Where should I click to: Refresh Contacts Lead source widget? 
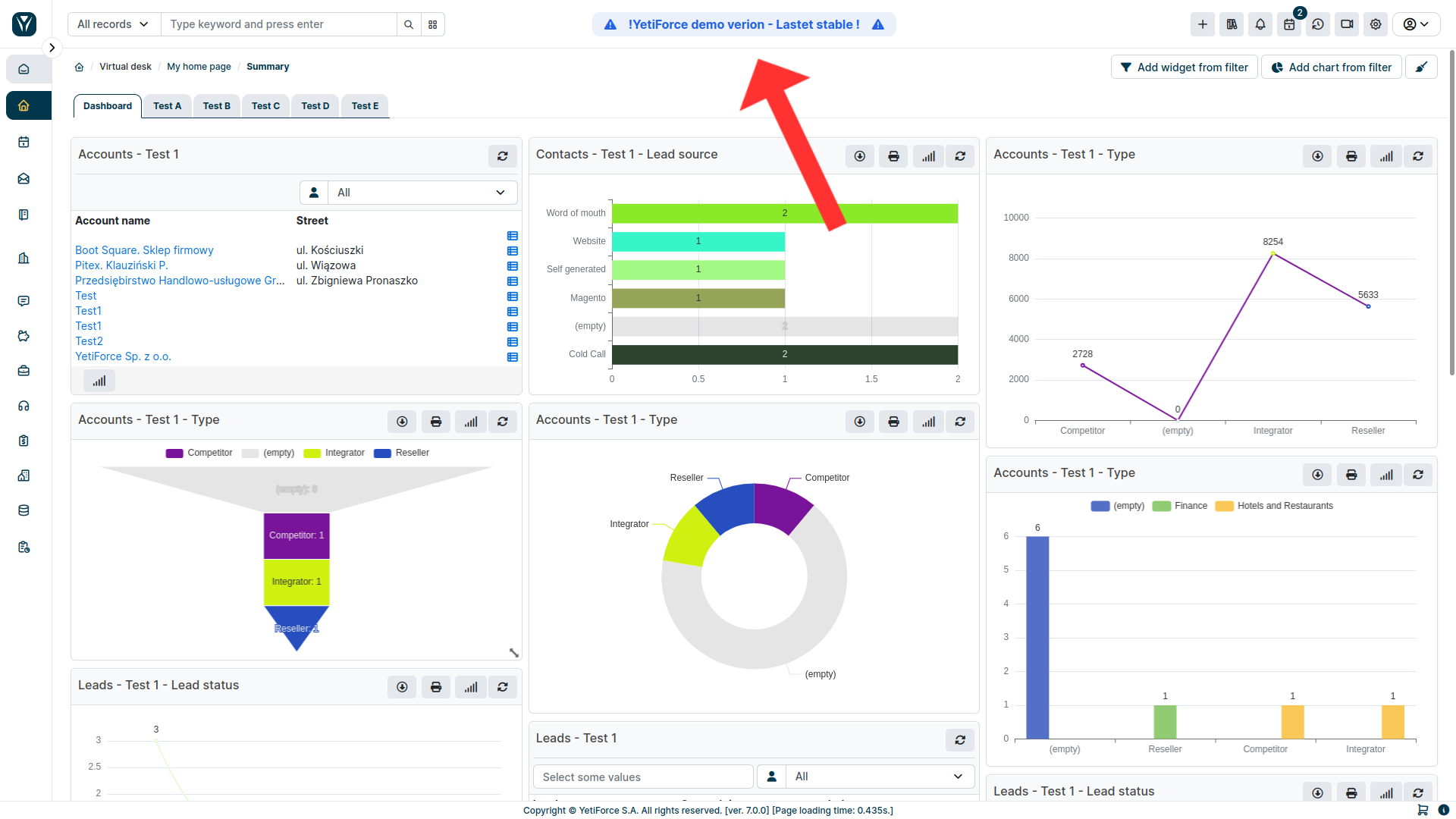pos(960,156)
